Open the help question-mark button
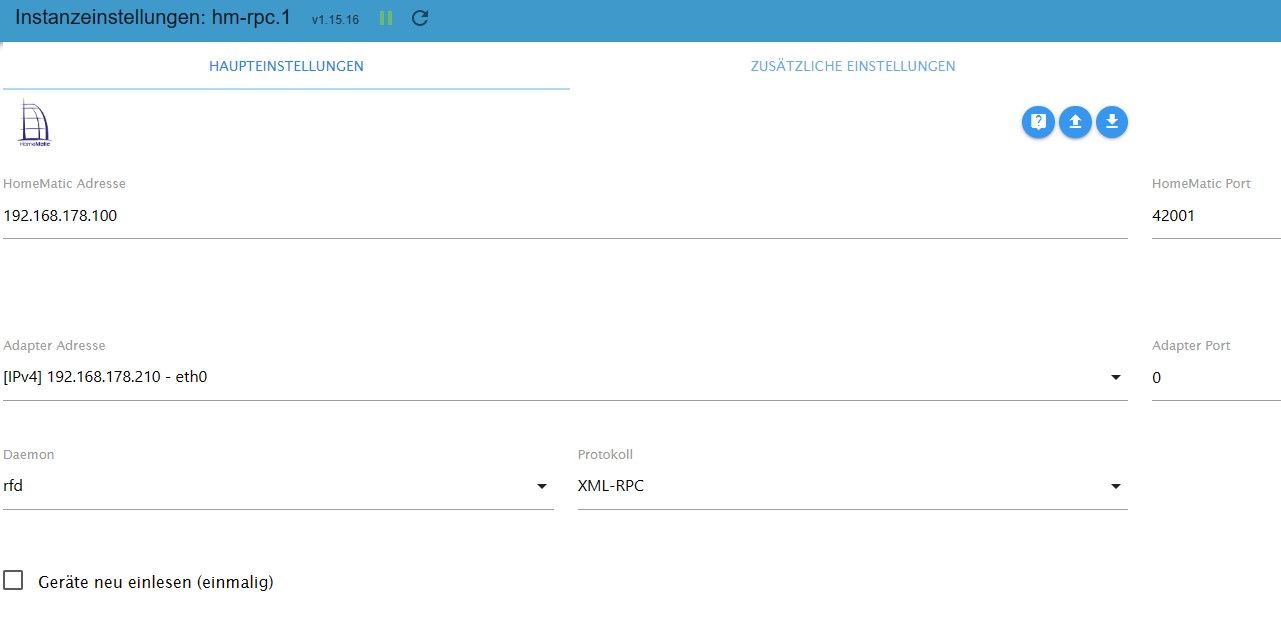Screen dimensions: 1281x633 [1038, 122]
